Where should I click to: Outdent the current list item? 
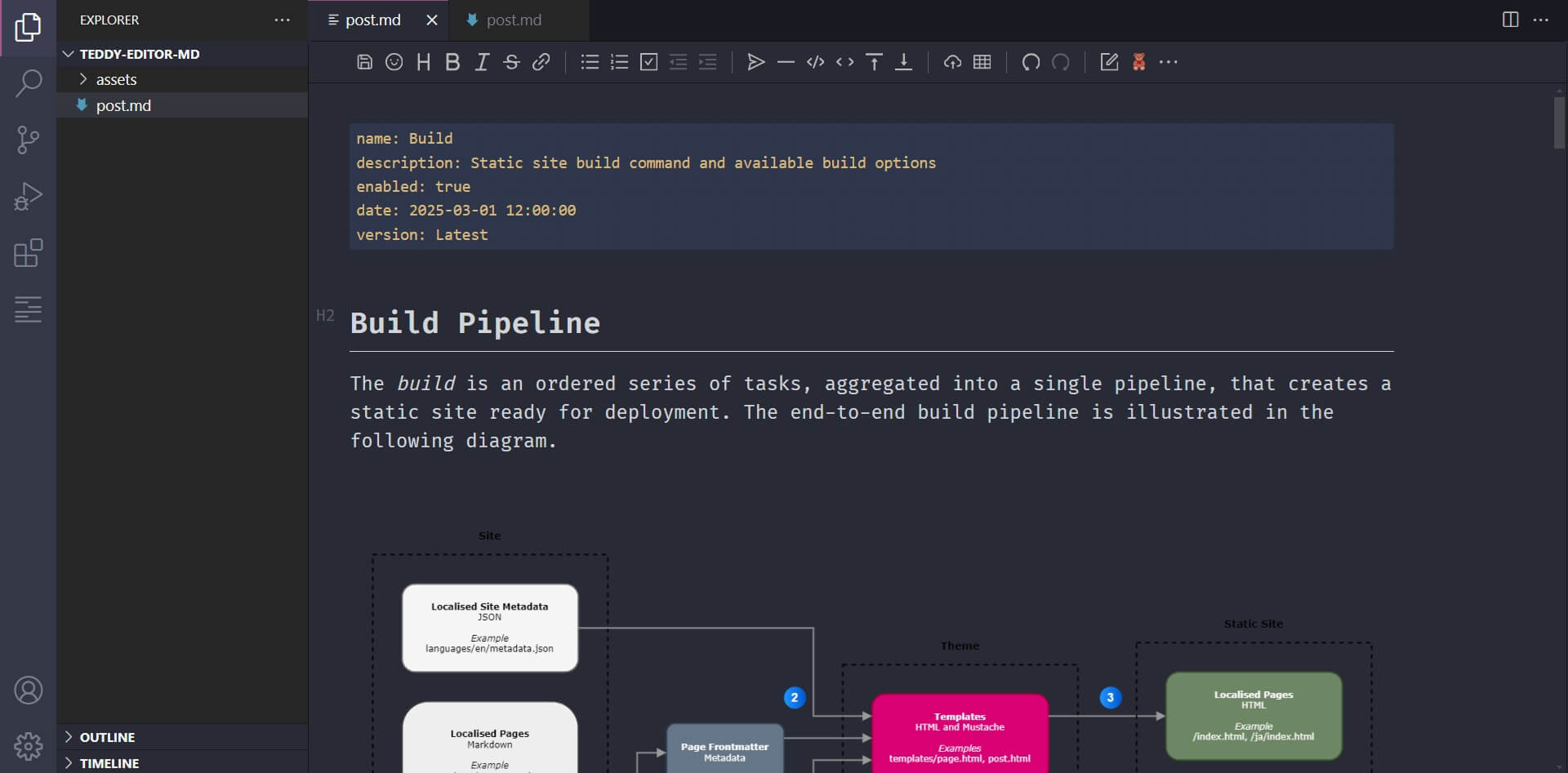(678, 62)
